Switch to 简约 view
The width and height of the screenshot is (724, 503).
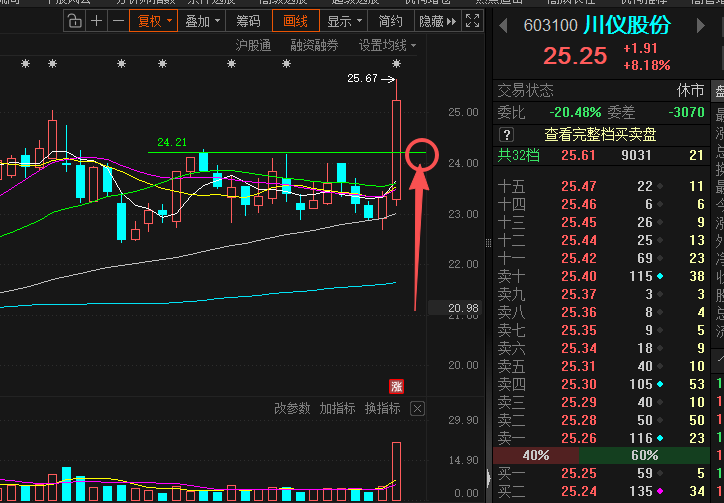(390, 21)
